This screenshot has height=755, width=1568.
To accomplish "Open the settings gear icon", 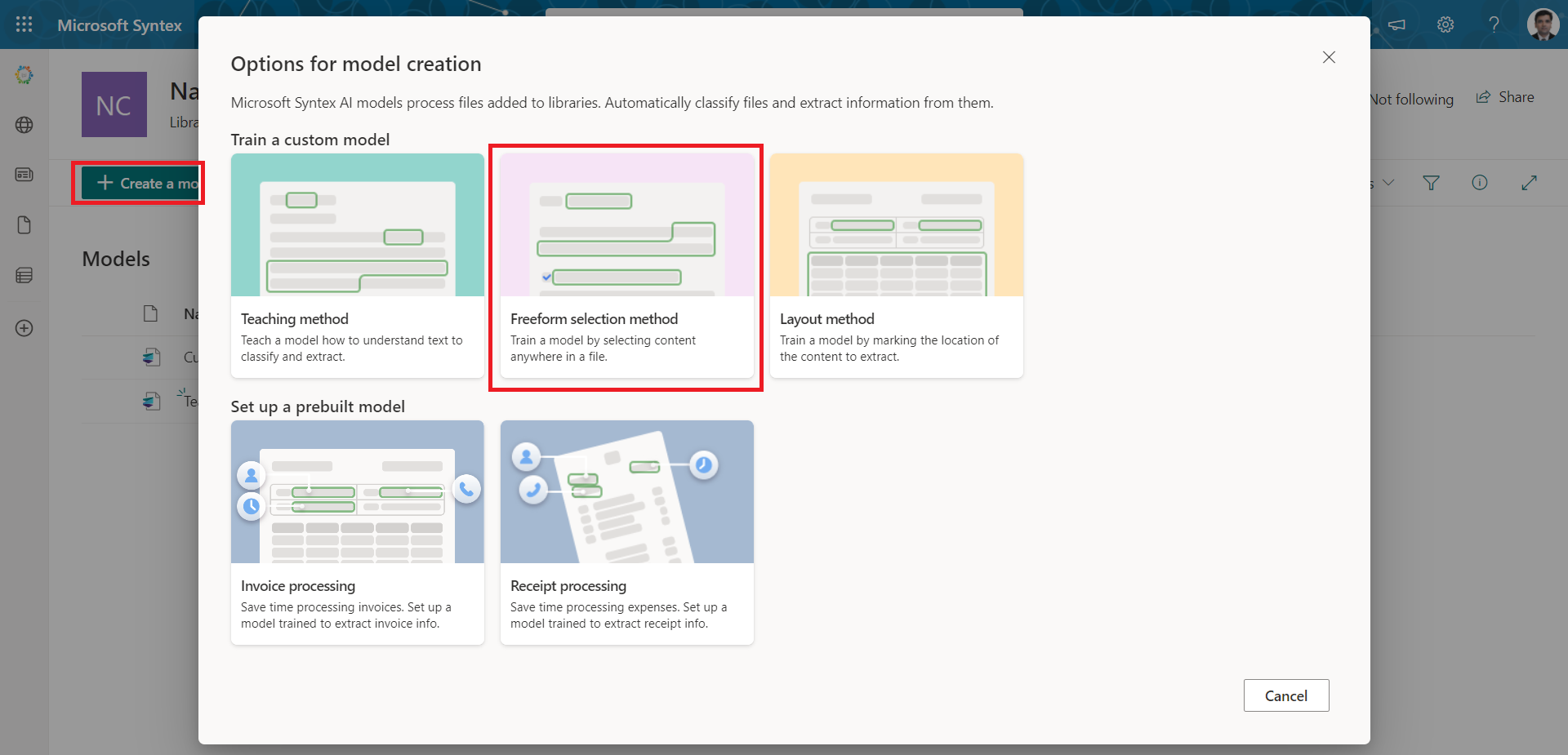I will tap(1445, 24).
